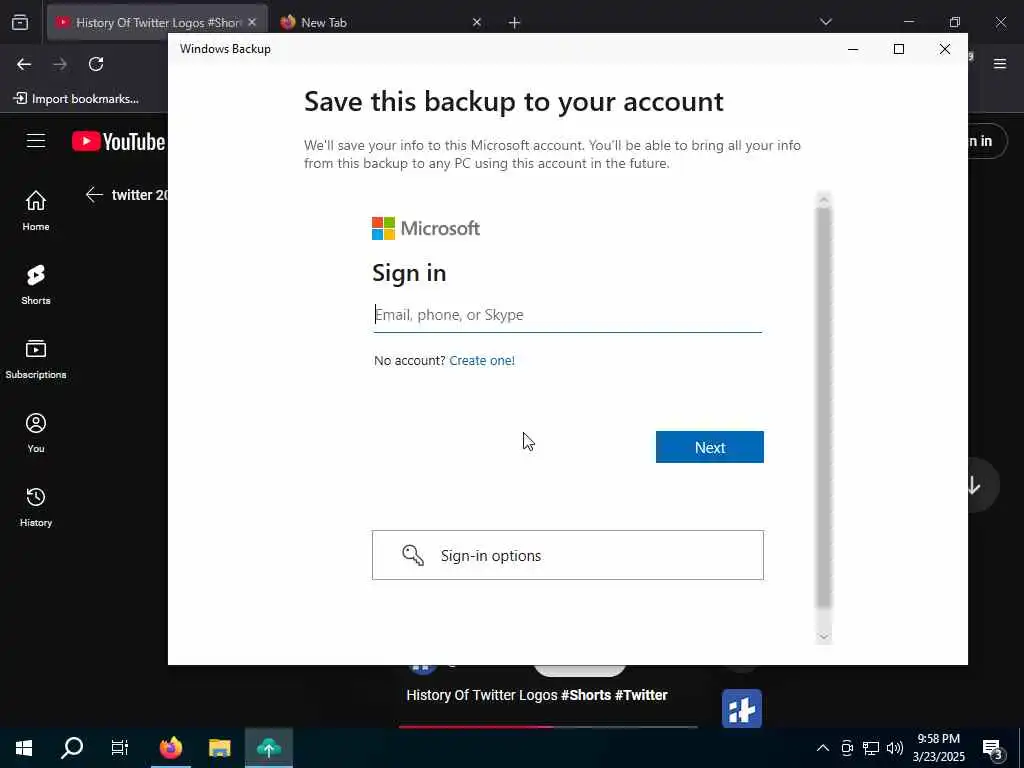Maximize the Windows Backup window

coord(899,49)
